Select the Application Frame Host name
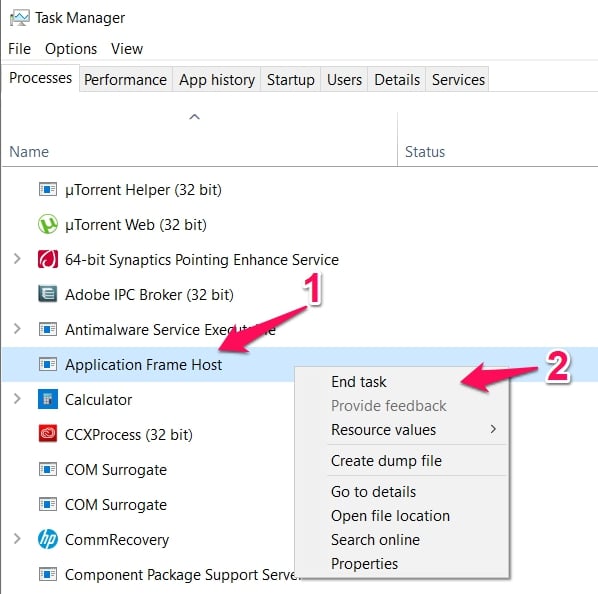Viewport: 598px width, 594px height. click(x=143, y=365)
